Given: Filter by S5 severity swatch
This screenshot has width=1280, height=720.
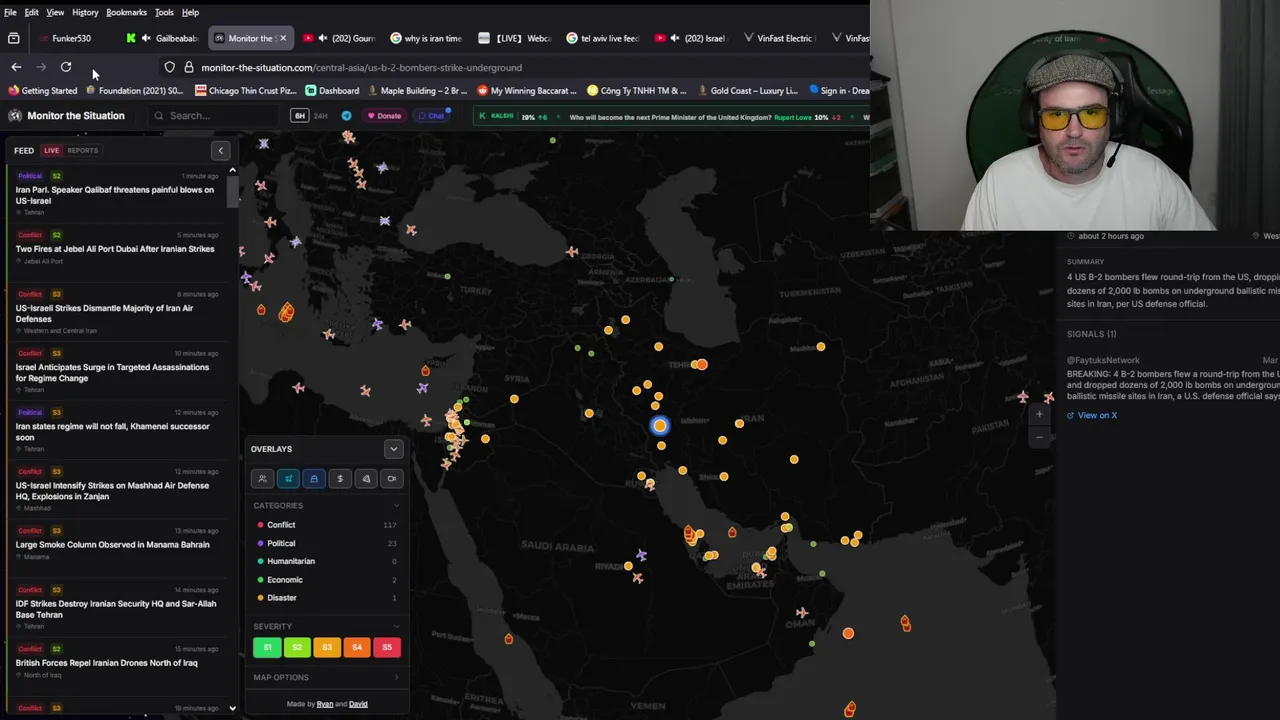Looking at the screenshot, I should pyautogui.click(x=387, y=648).
